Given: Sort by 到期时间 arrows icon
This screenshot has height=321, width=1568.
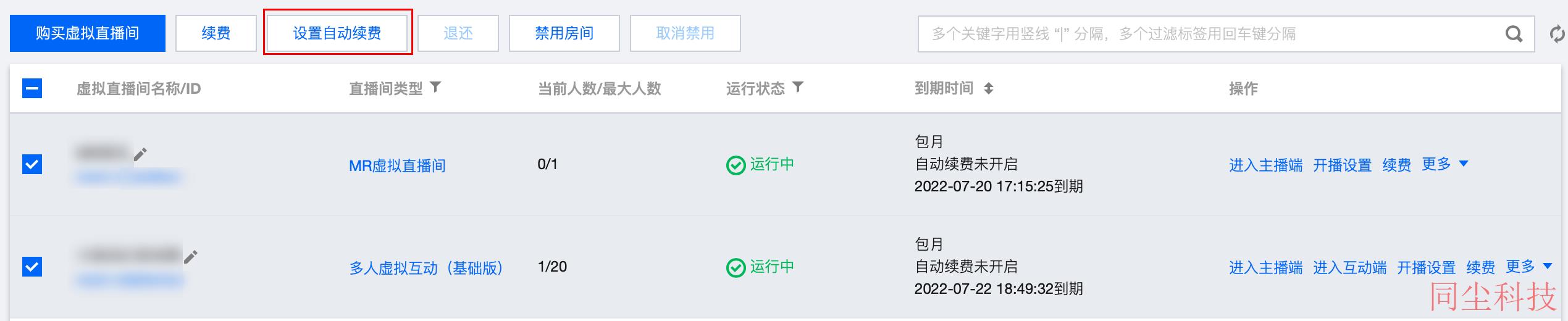Looking at the screenshot, I should 989,88.
